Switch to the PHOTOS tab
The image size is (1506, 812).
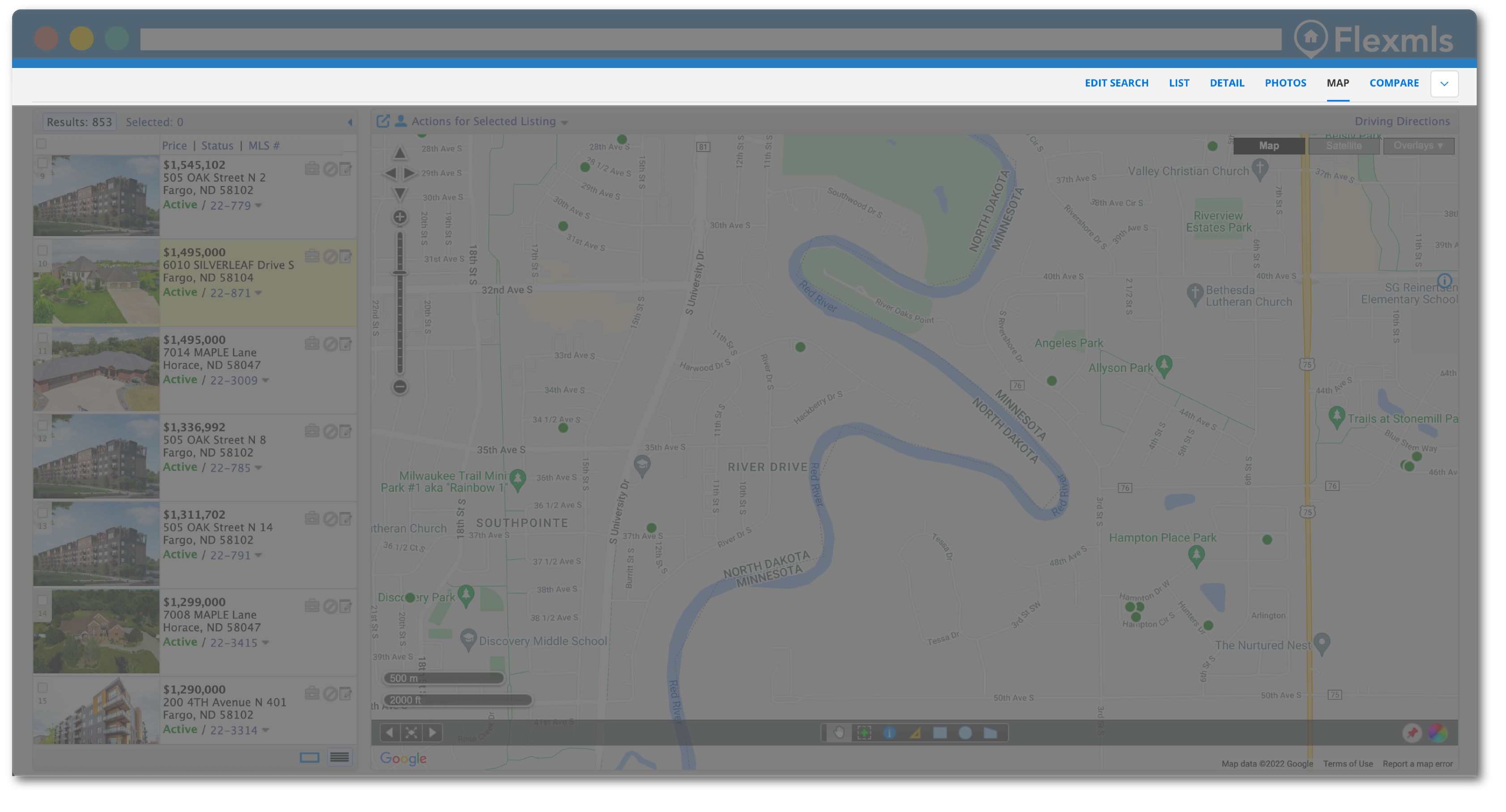click(x=1285, y=83)
